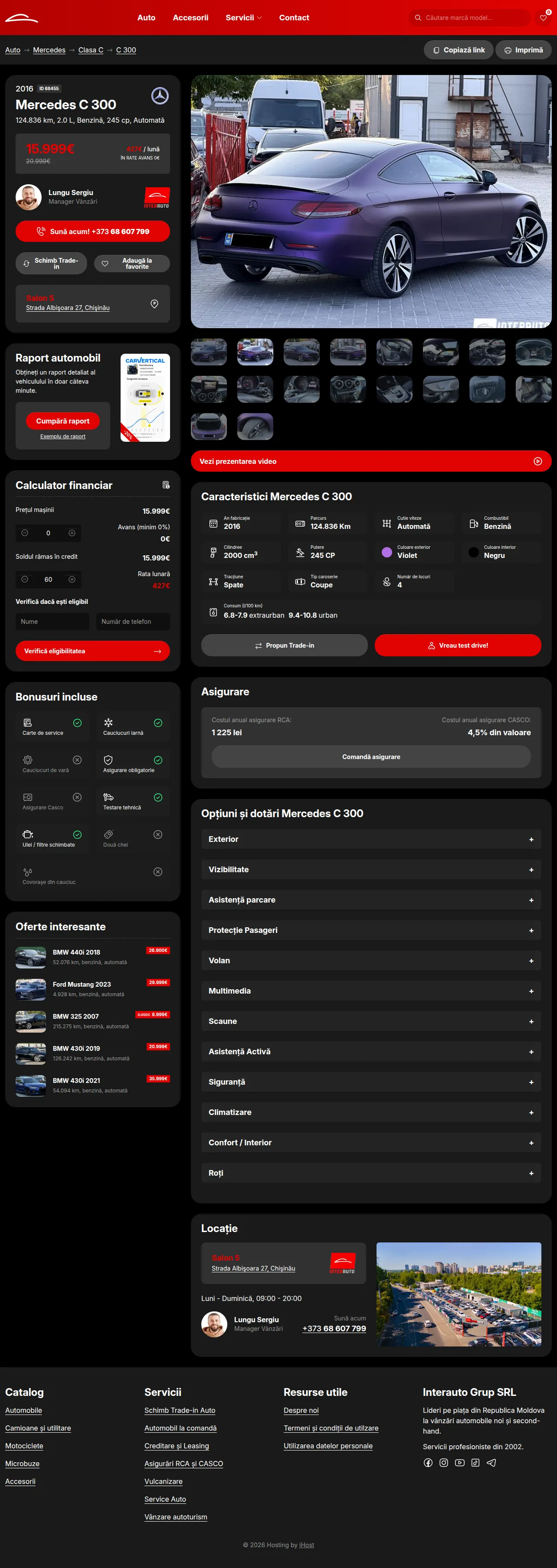Open the Servicii dropdown in the navigation
Screen dimensions: 557x1568
click(244, 18)
